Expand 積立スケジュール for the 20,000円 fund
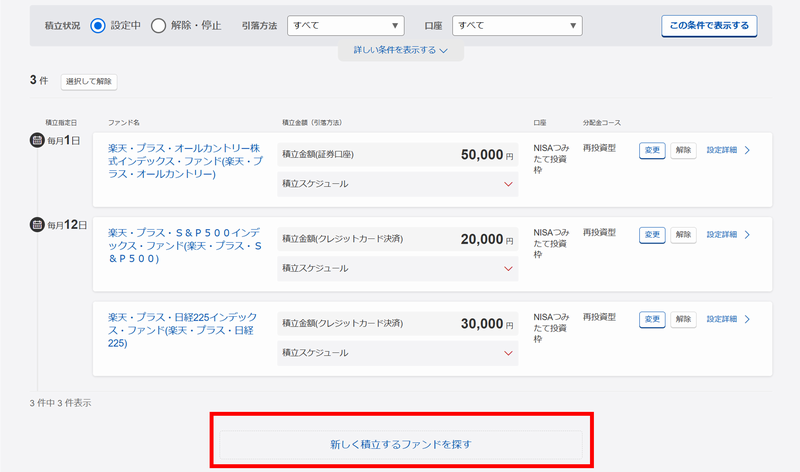Screen dimensions: 800x472 pyautogui.click(x=397, y=268)
